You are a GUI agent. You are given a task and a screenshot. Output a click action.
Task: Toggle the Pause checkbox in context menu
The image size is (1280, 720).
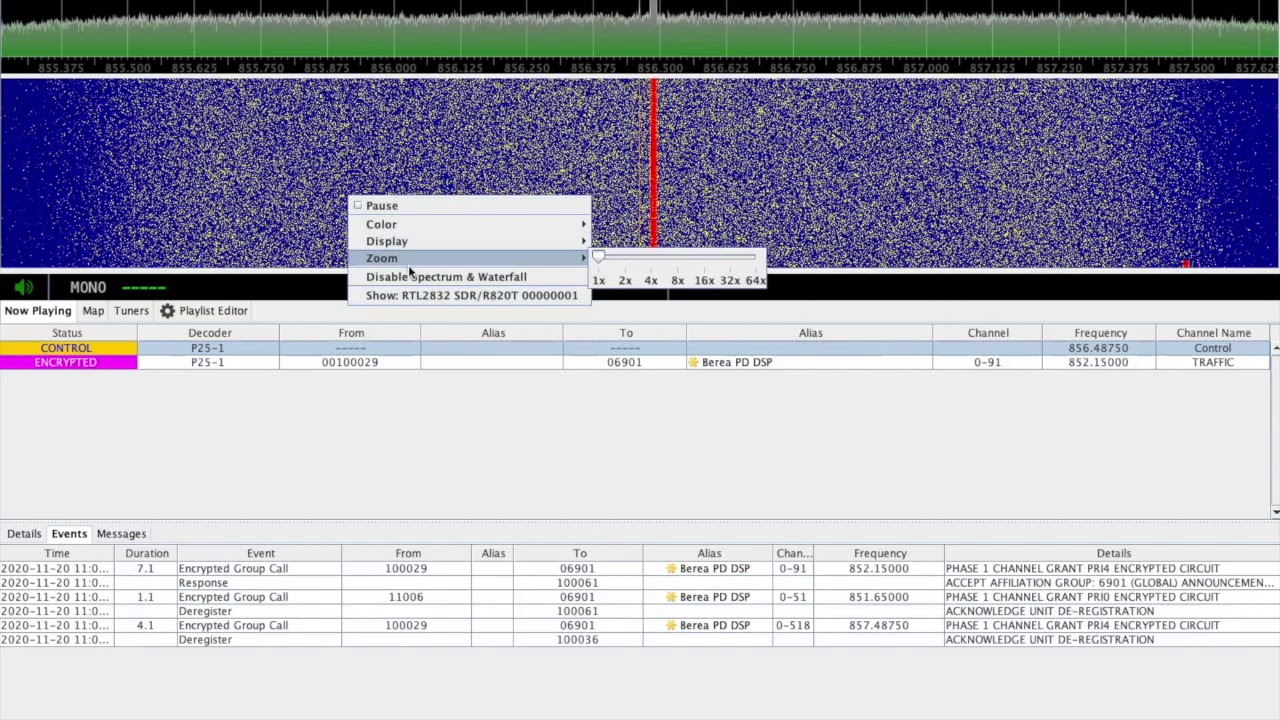click(357, 205)
